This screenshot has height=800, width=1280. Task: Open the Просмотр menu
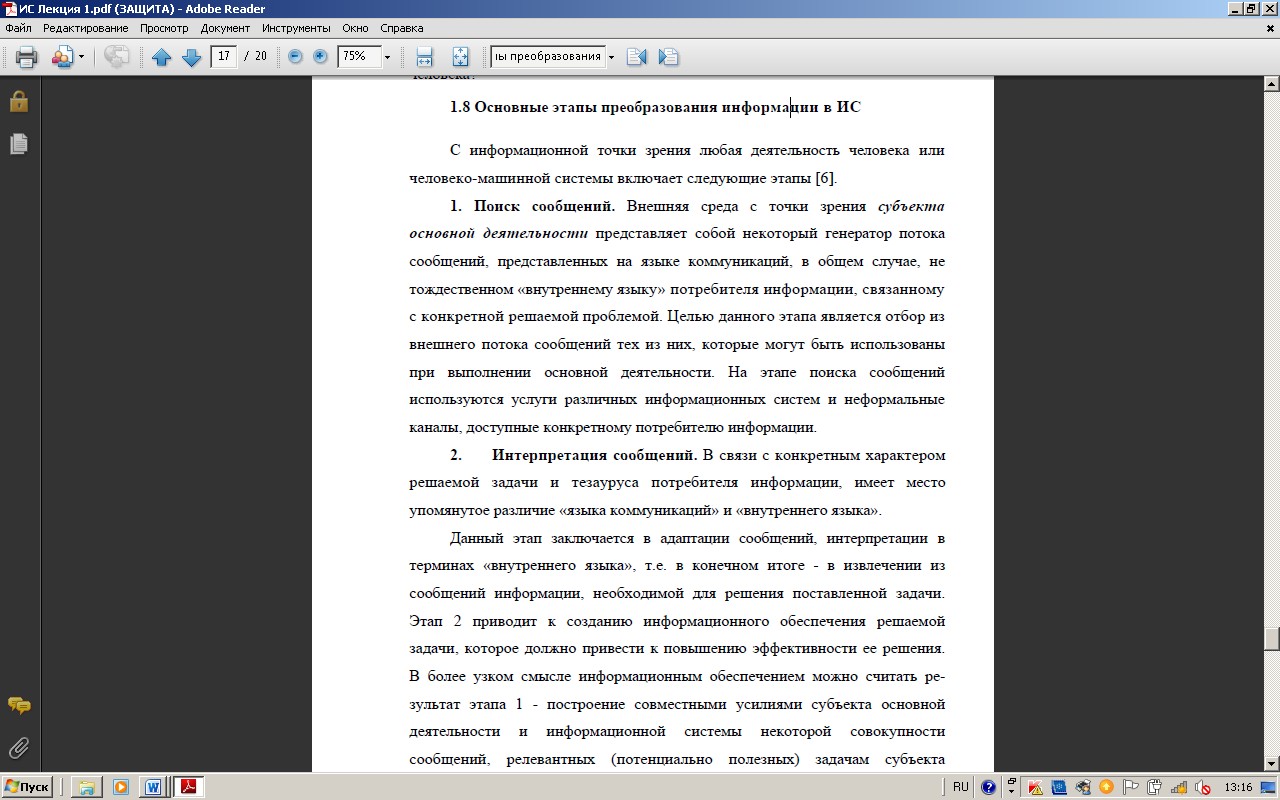click(x=164, y=28)
